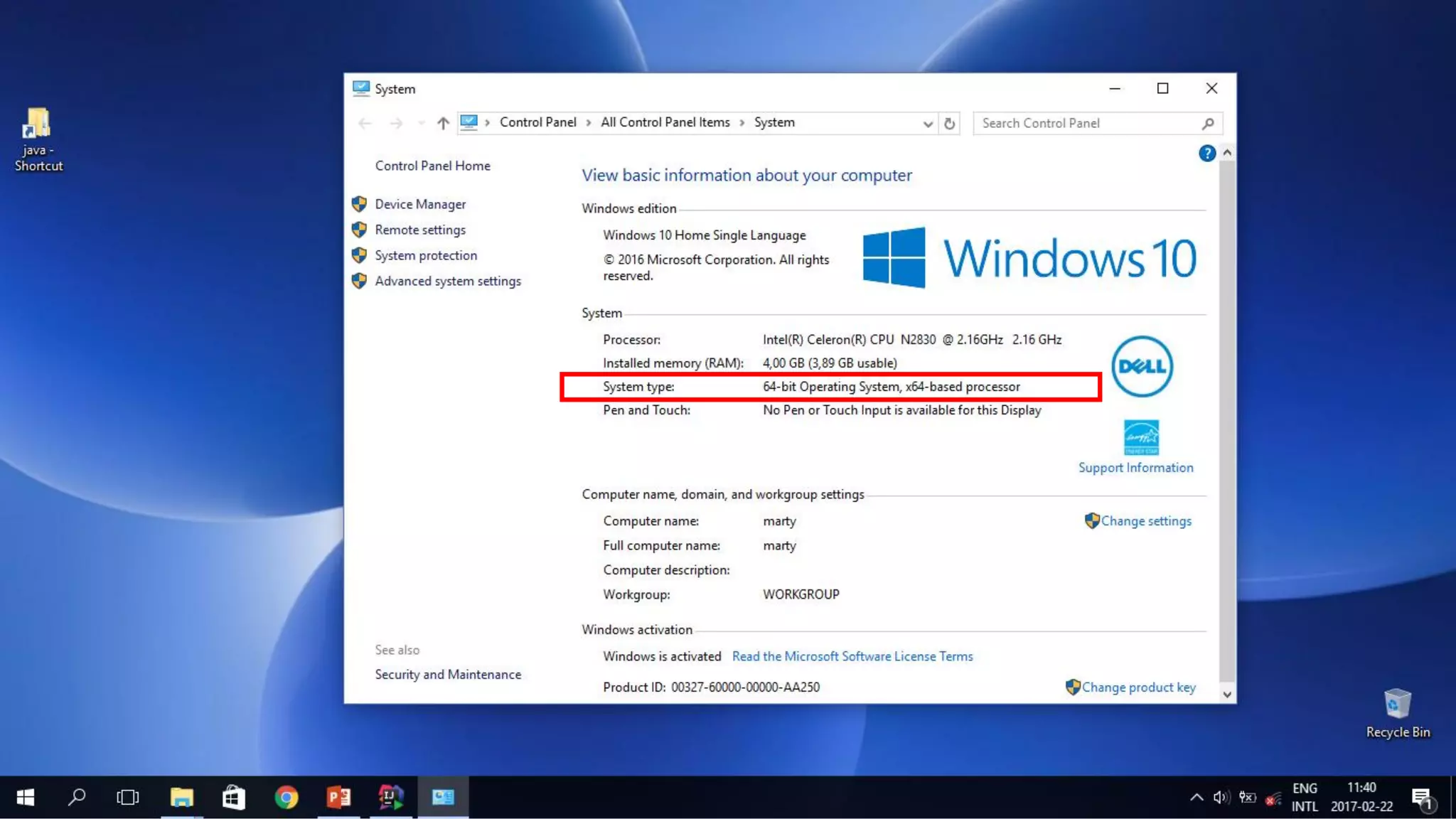Open Device Manager link

(x=420, y=204)
